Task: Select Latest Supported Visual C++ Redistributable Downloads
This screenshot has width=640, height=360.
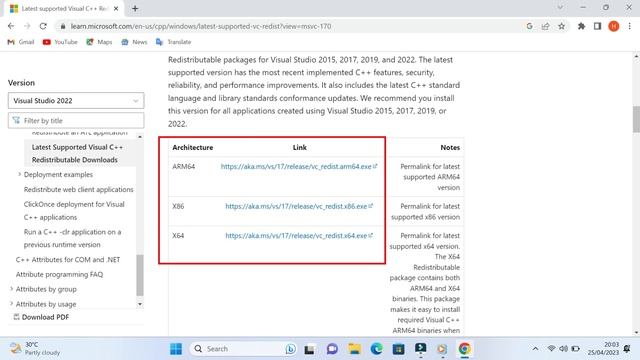Action: 80,153
